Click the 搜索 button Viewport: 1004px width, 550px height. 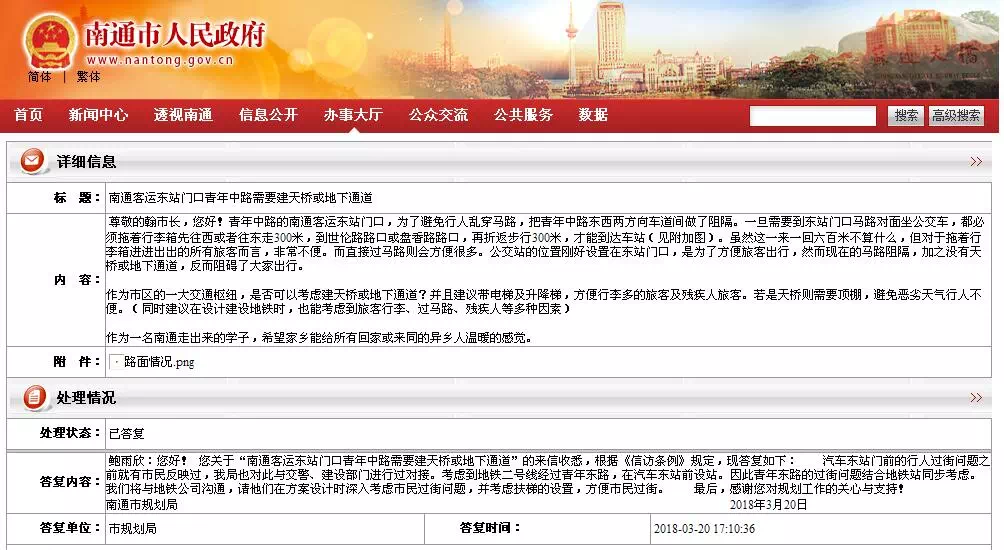point(905,116)
